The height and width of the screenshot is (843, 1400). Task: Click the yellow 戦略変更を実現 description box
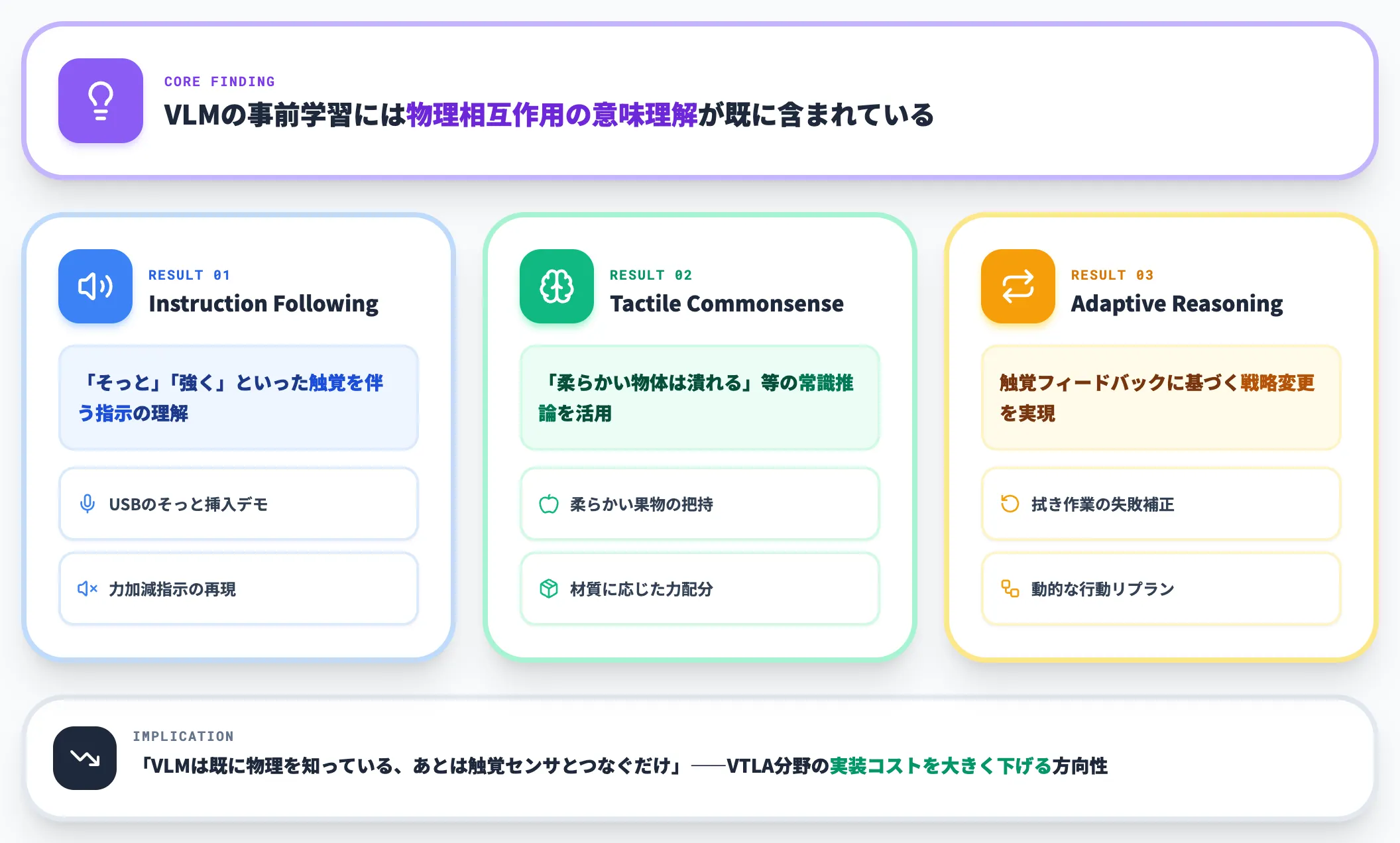tap(1161, 398)
